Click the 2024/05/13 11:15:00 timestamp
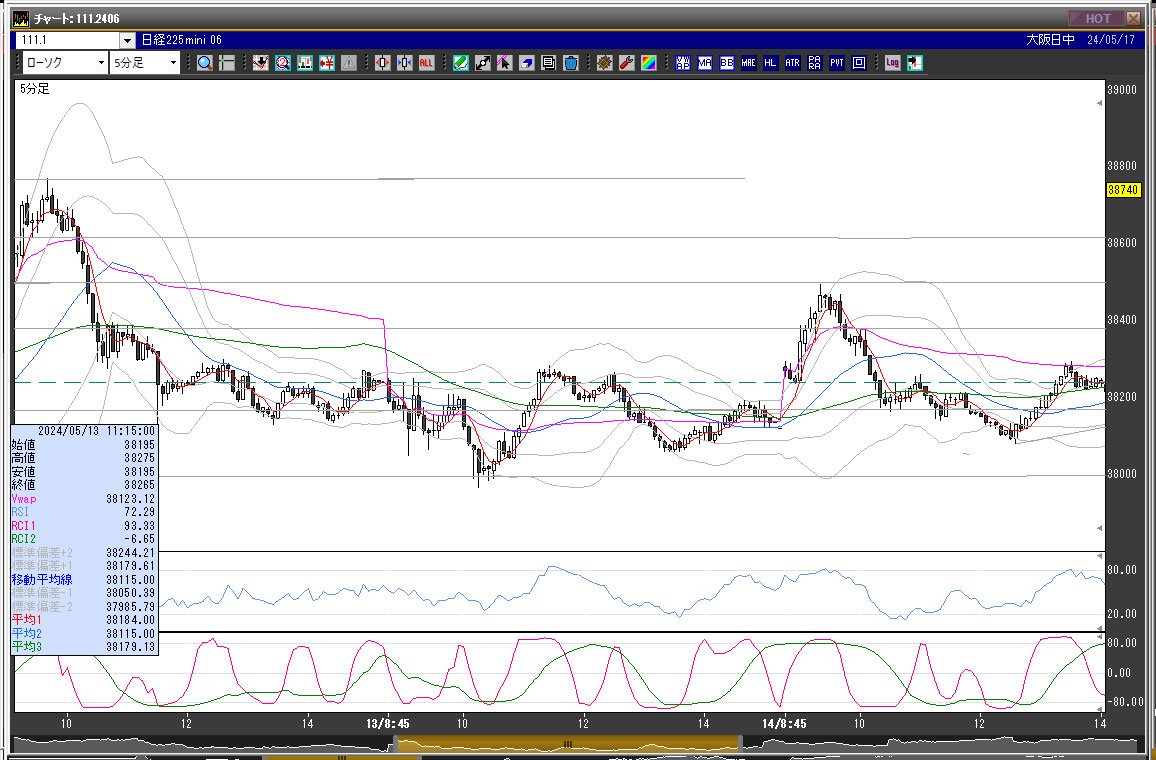1156x760 pixels. coord(97,430)
